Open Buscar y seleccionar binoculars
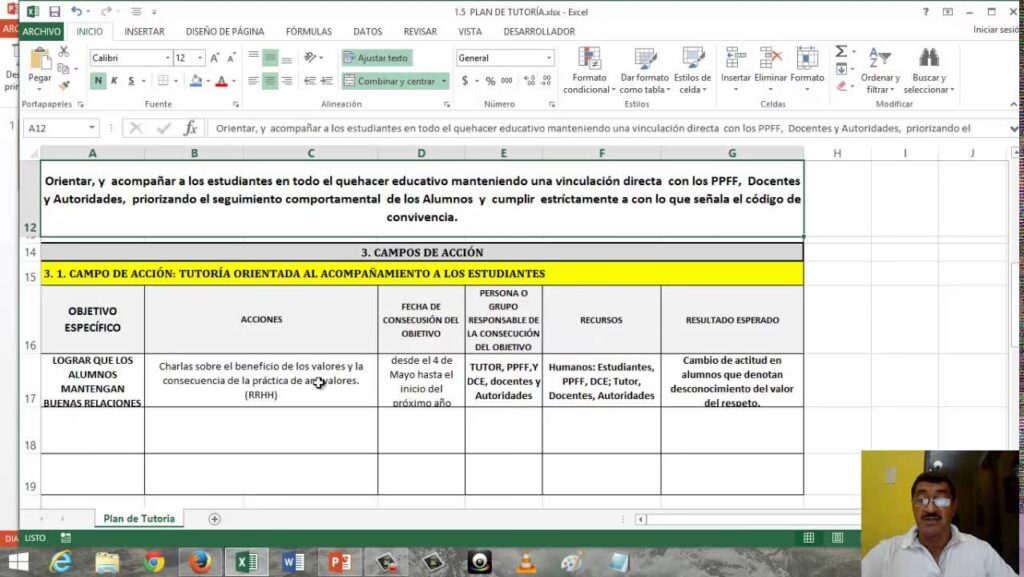The width and height of the screenshot is (1024, 577). pos(929,59)
